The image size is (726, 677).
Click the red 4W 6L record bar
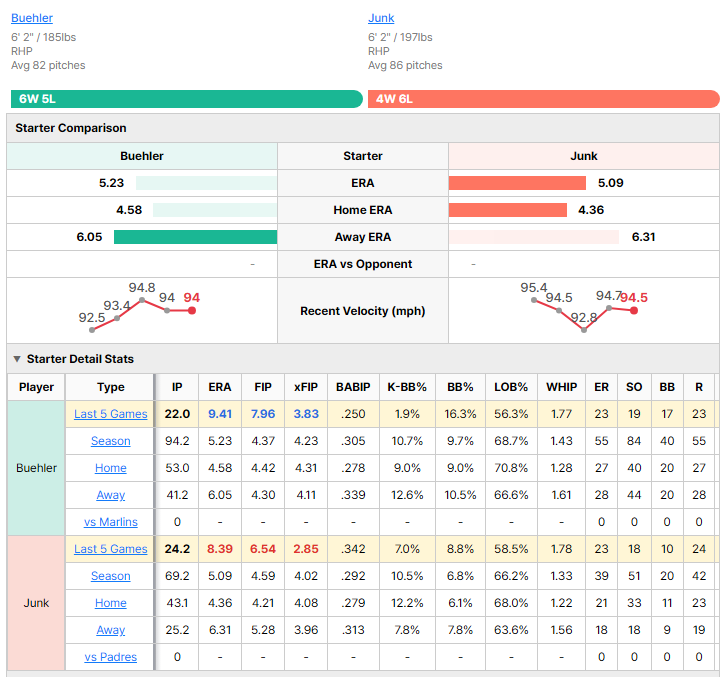click(x=544, y=99)
